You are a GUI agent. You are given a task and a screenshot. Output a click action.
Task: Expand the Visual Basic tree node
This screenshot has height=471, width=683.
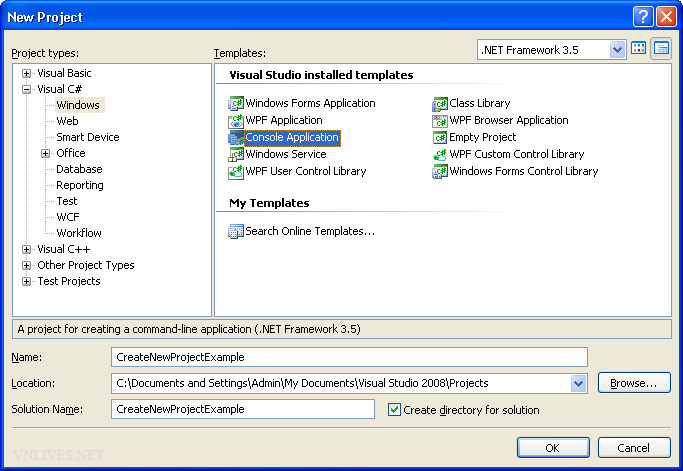[x=27, y=73]
